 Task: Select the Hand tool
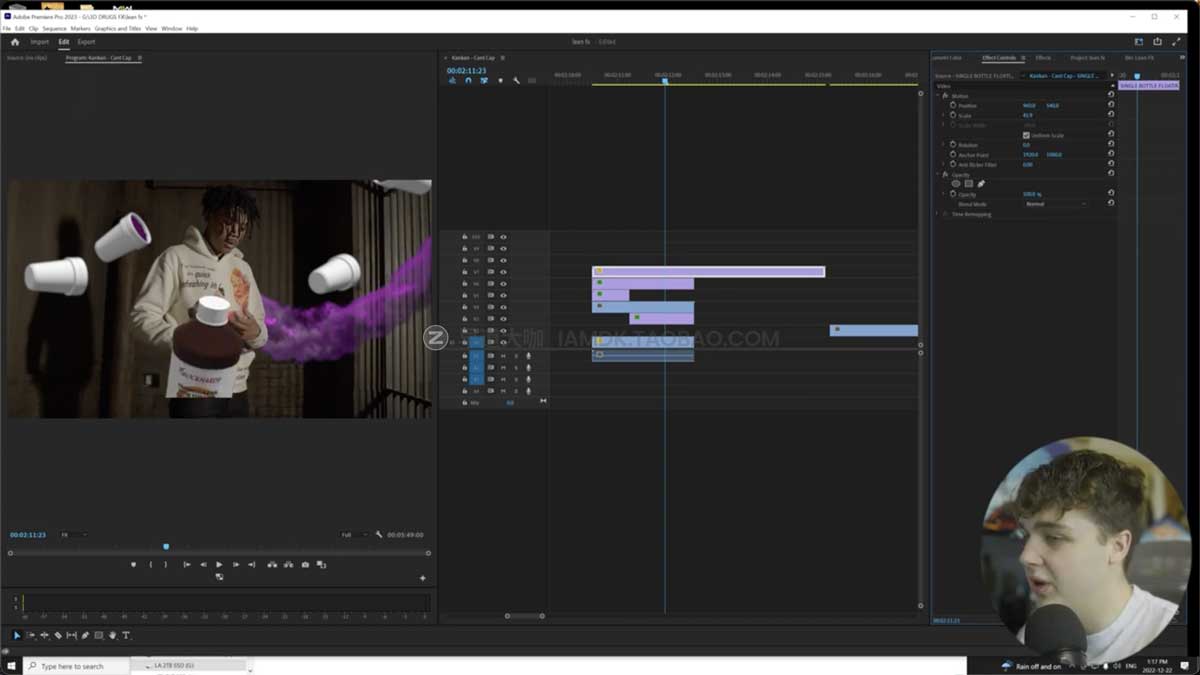[112, 635]
